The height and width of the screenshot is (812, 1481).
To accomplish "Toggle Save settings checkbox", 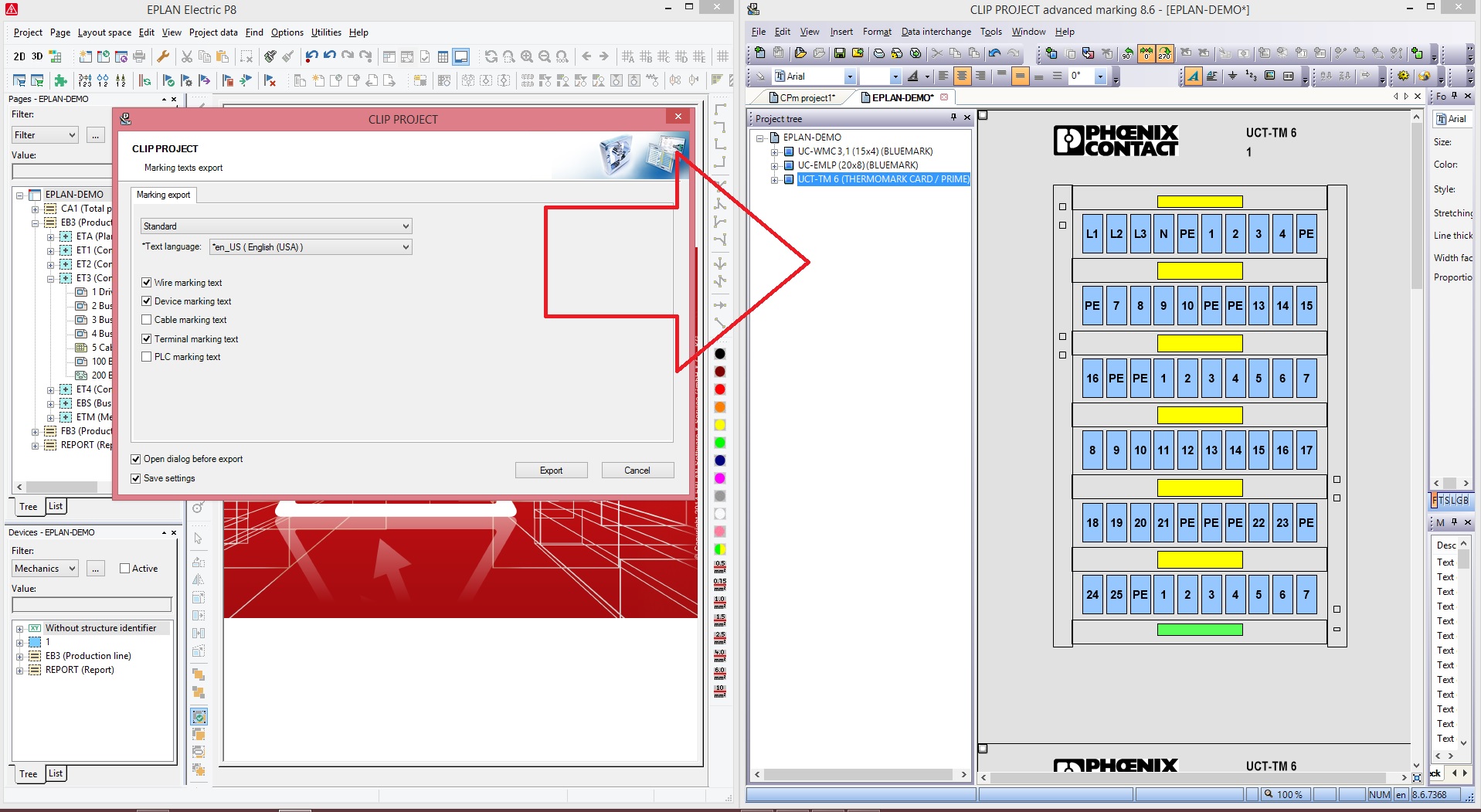I will 135,478.
